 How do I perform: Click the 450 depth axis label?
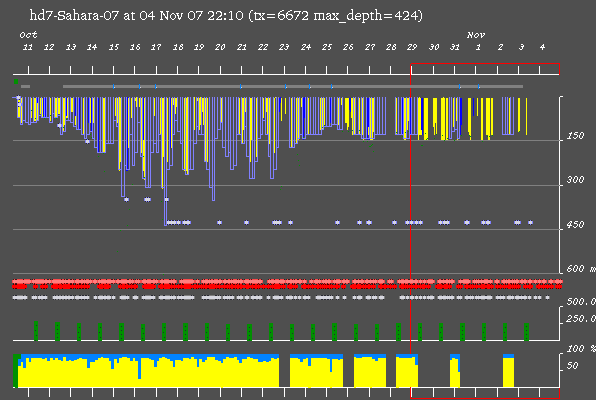[x=575, y=224]
